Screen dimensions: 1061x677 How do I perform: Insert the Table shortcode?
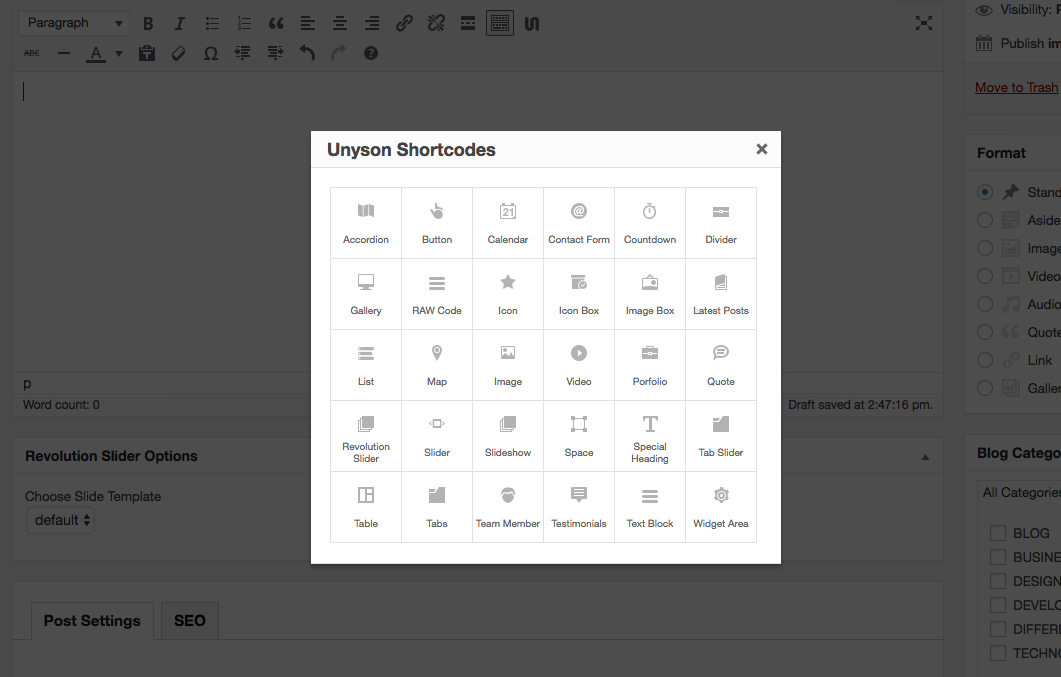(x=366, y=507)
